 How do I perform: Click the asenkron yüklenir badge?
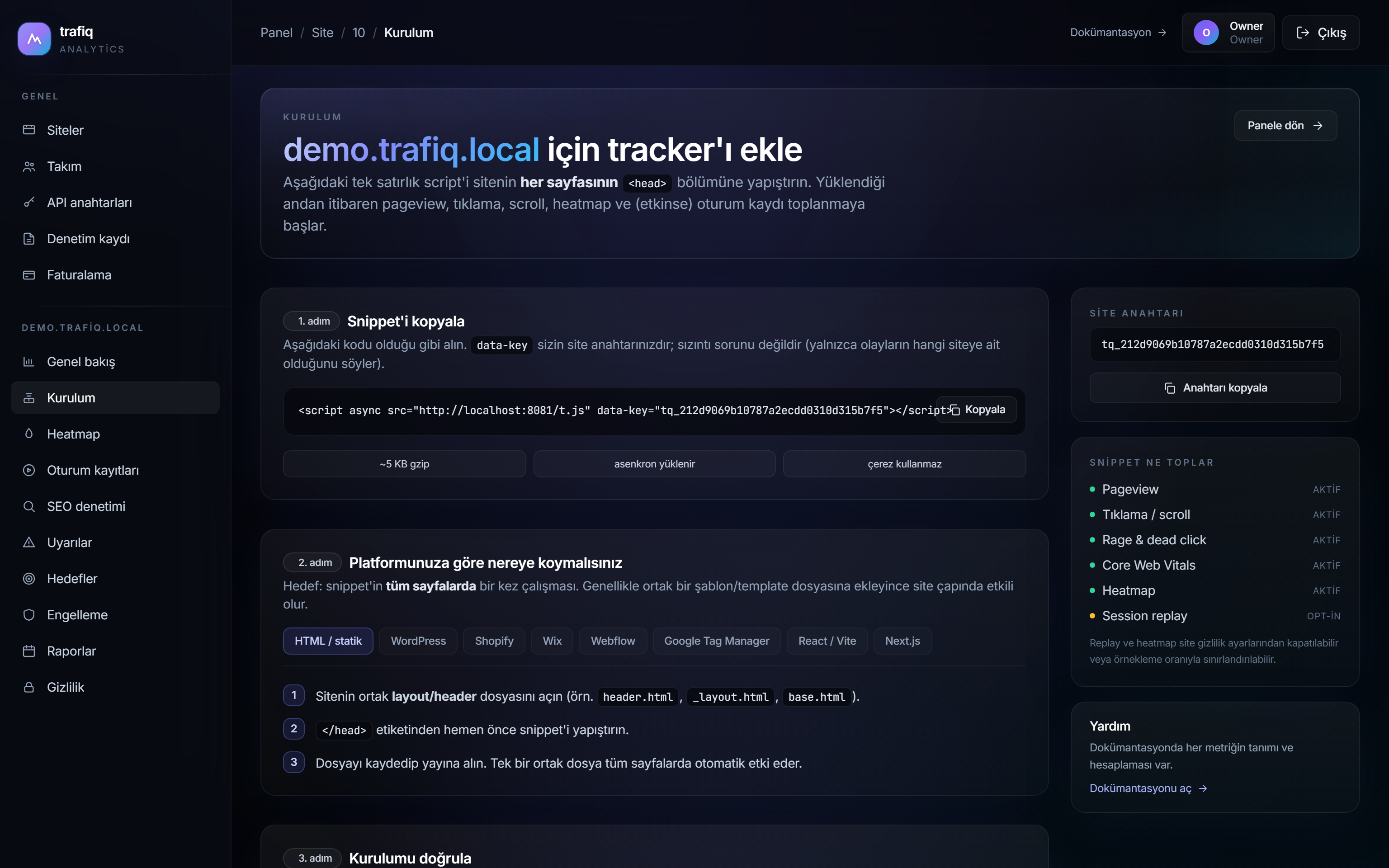coord(654,464)
